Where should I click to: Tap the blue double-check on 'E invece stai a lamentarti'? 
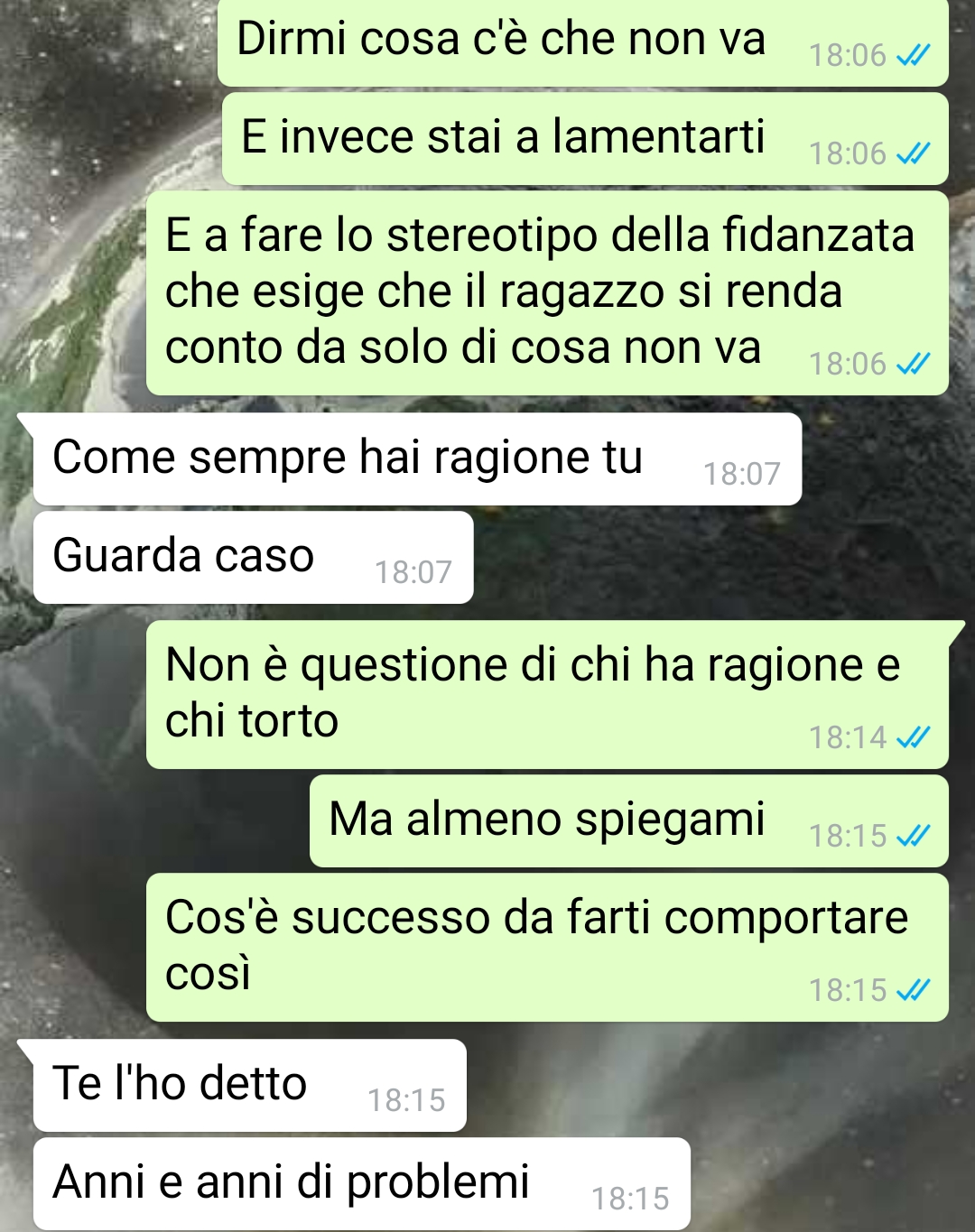913,154
